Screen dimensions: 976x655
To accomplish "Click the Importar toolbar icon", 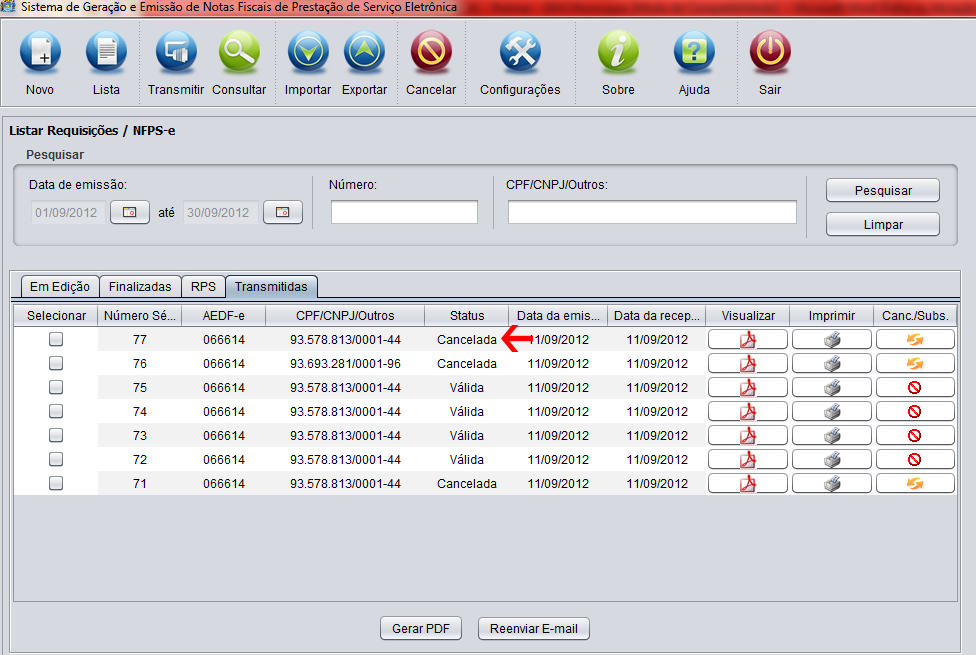I will 308,52.
